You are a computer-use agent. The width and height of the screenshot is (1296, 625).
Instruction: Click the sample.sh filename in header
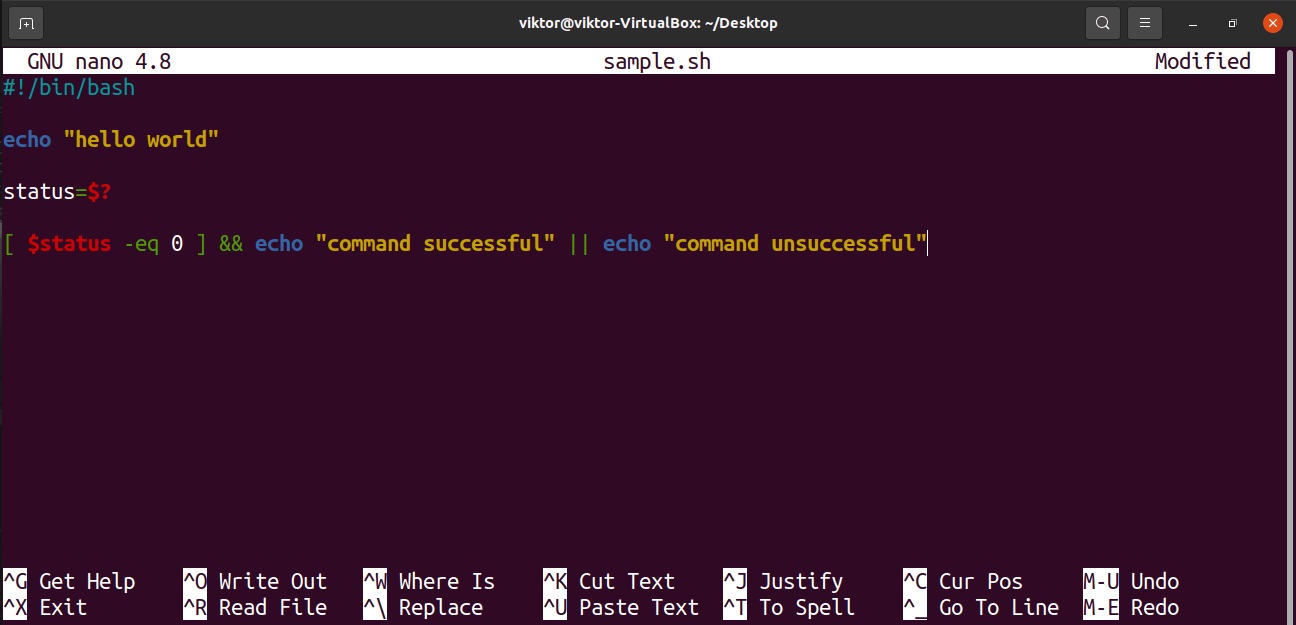656,61
